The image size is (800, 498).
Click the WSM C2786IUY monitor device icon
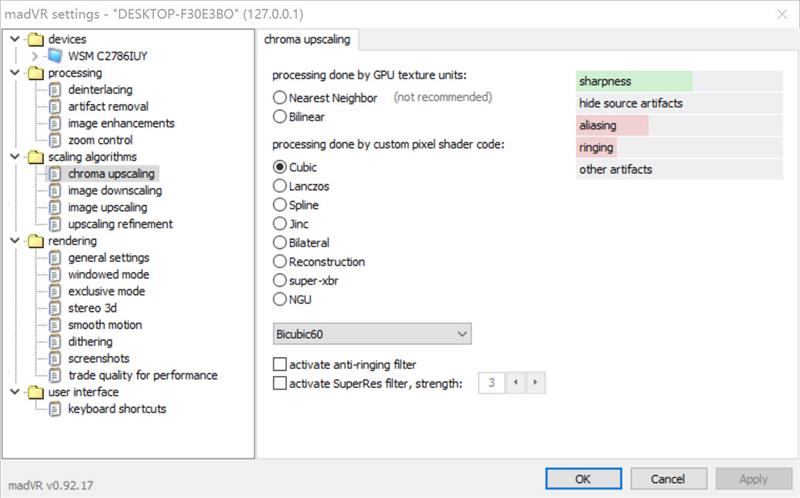click(56, 56)
